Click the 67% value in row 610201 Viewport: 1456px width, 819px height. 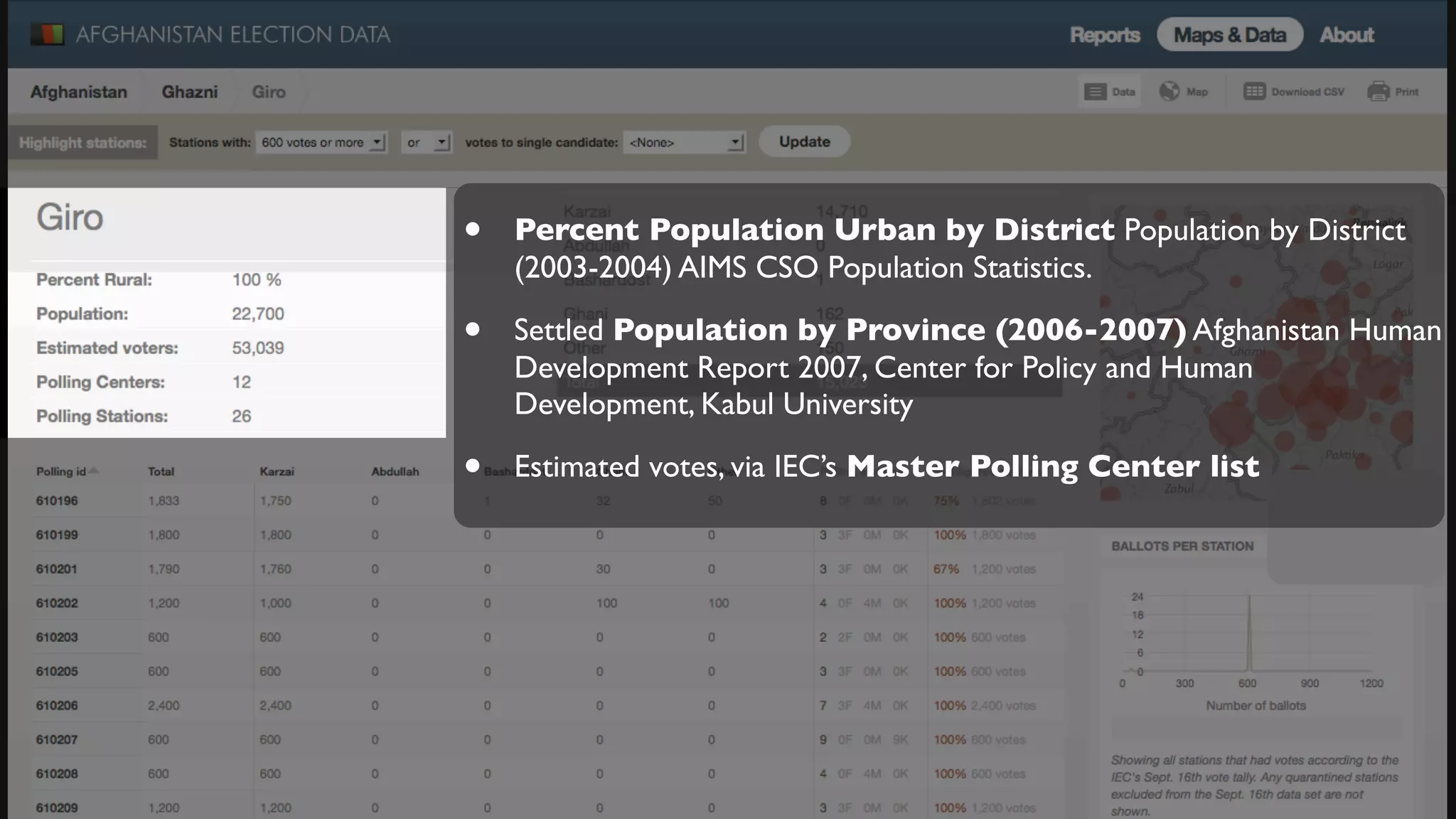pyautogui.click(x=946, y=569)
